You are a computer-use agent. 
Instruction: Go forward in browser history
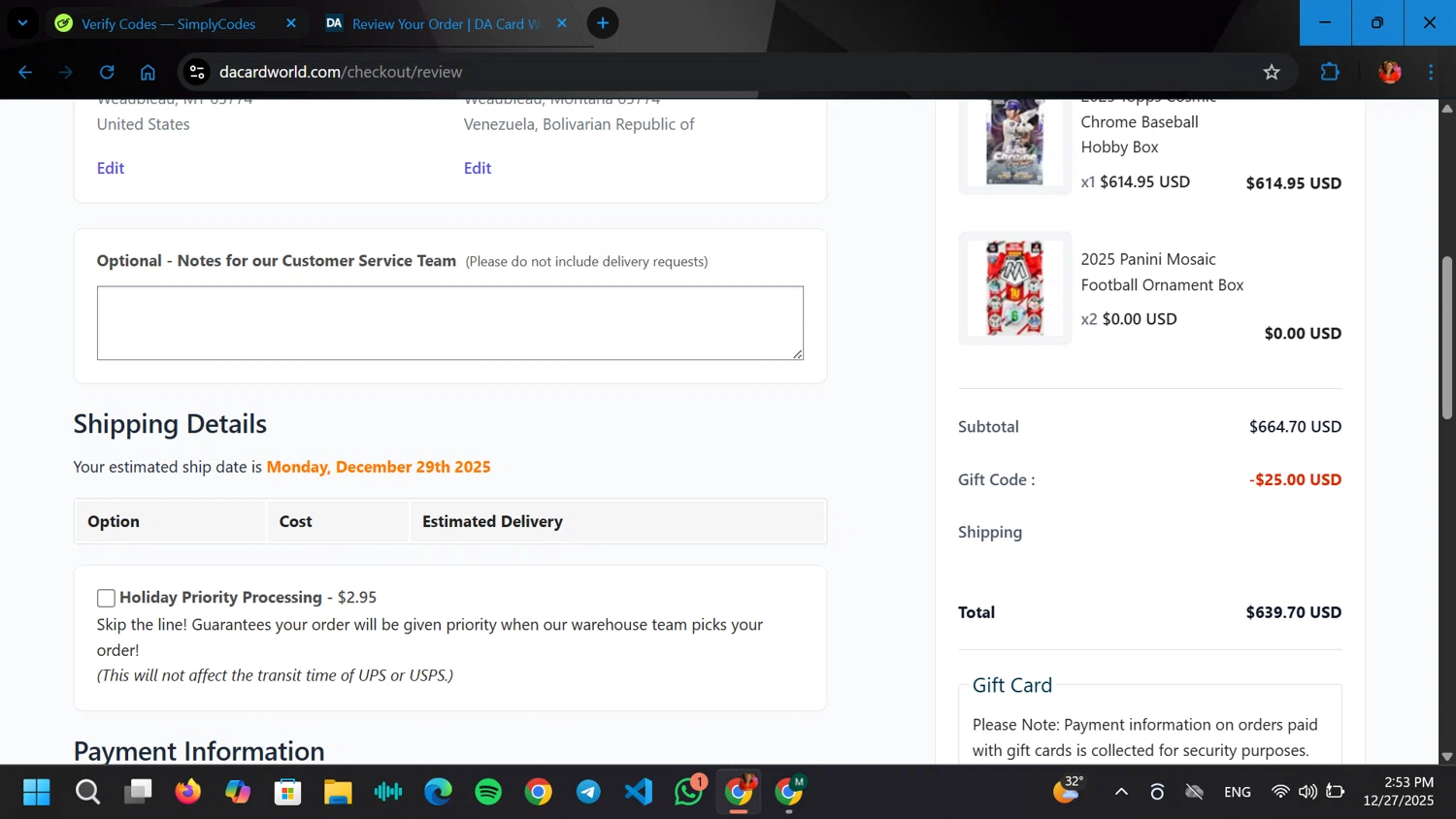tap(66, 72)
